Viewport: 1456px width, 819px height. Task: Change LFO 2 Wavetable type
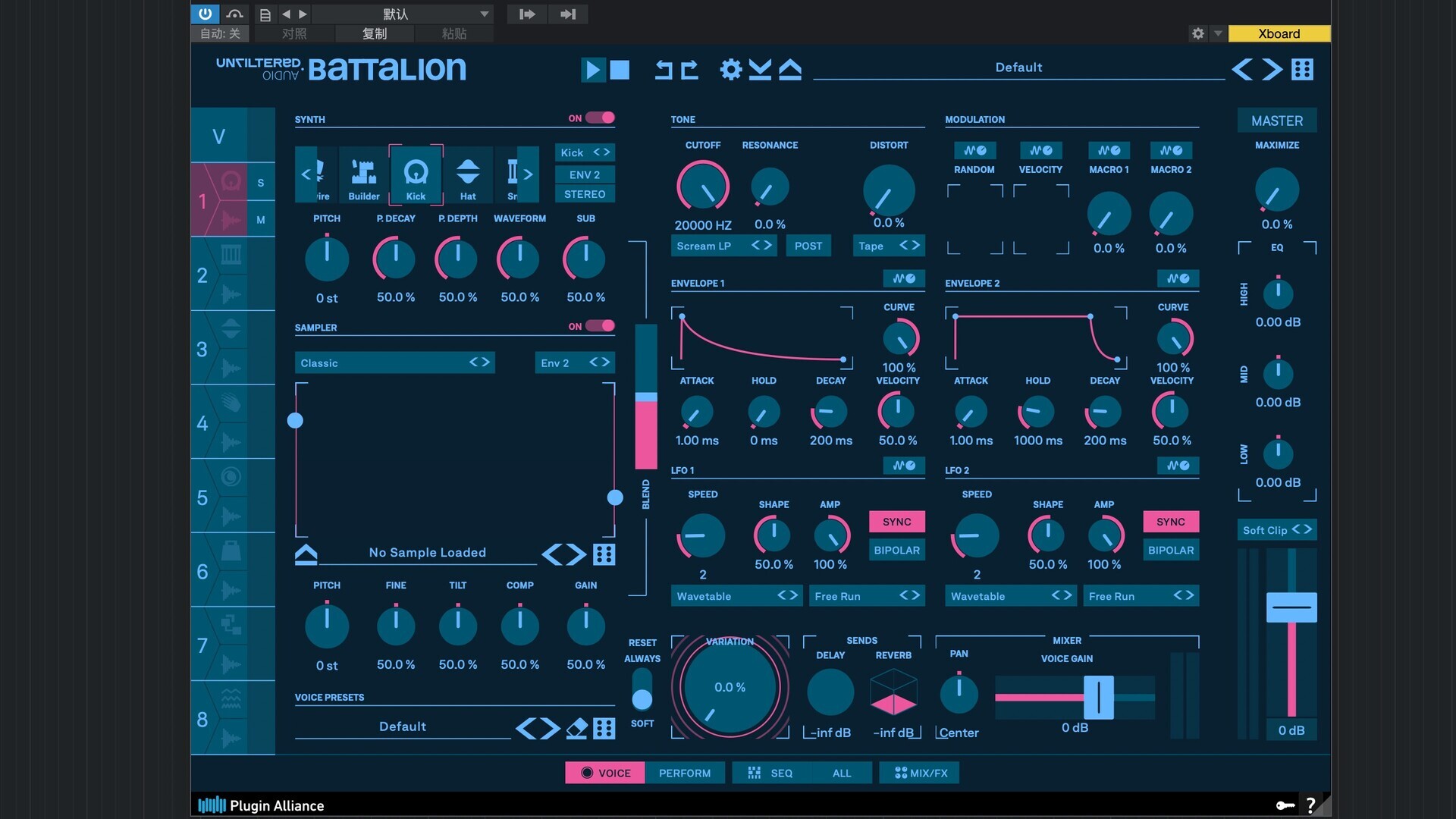1011,596
